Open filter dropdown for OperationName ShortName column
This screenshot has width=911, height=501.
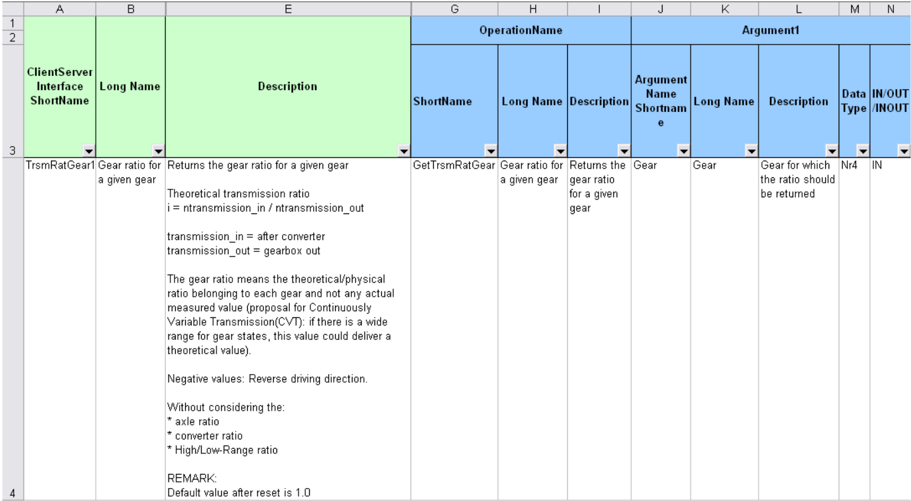[491, 151]
